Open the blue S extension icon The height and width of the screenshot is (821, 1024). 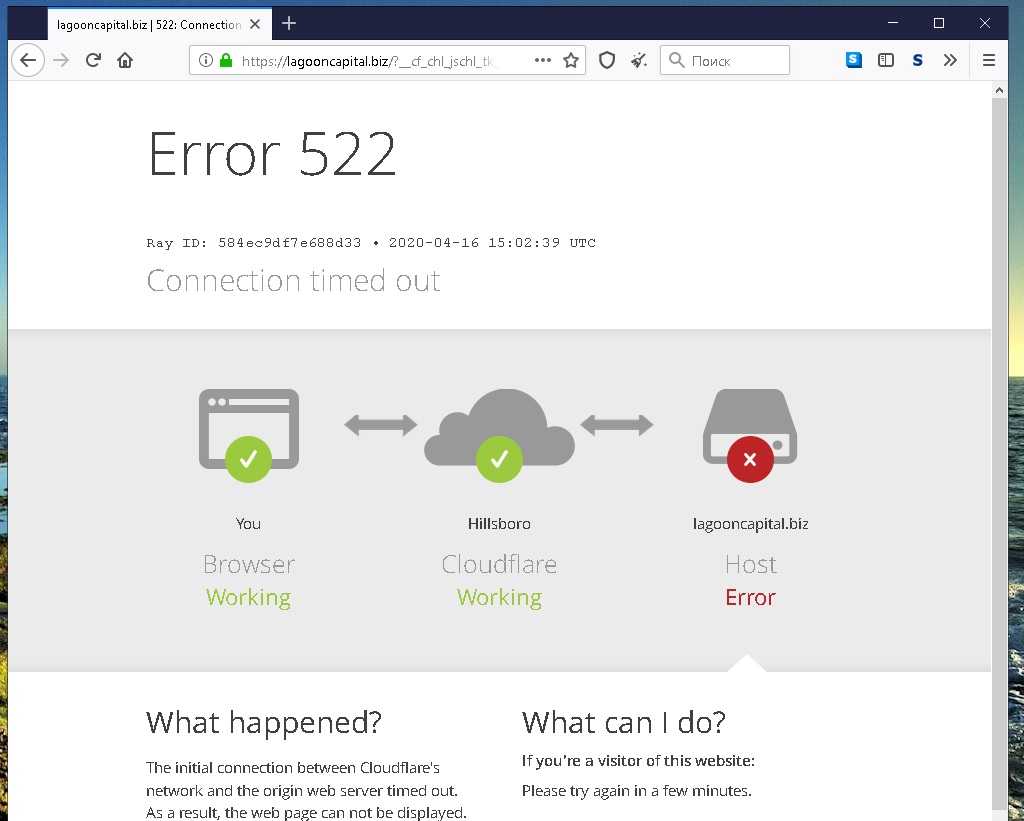(854, 61)
